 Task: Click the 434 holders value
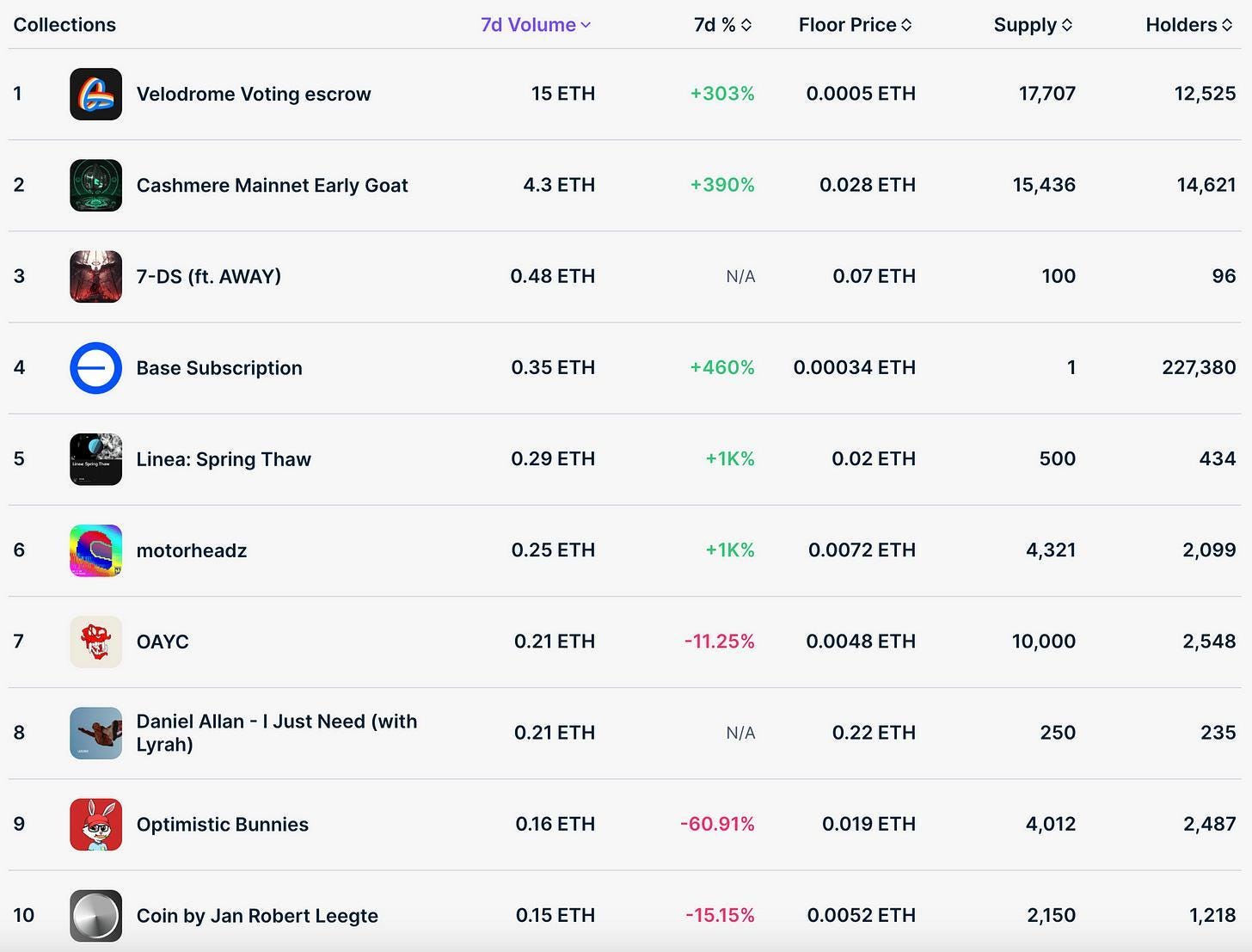tap(1218, 458)
